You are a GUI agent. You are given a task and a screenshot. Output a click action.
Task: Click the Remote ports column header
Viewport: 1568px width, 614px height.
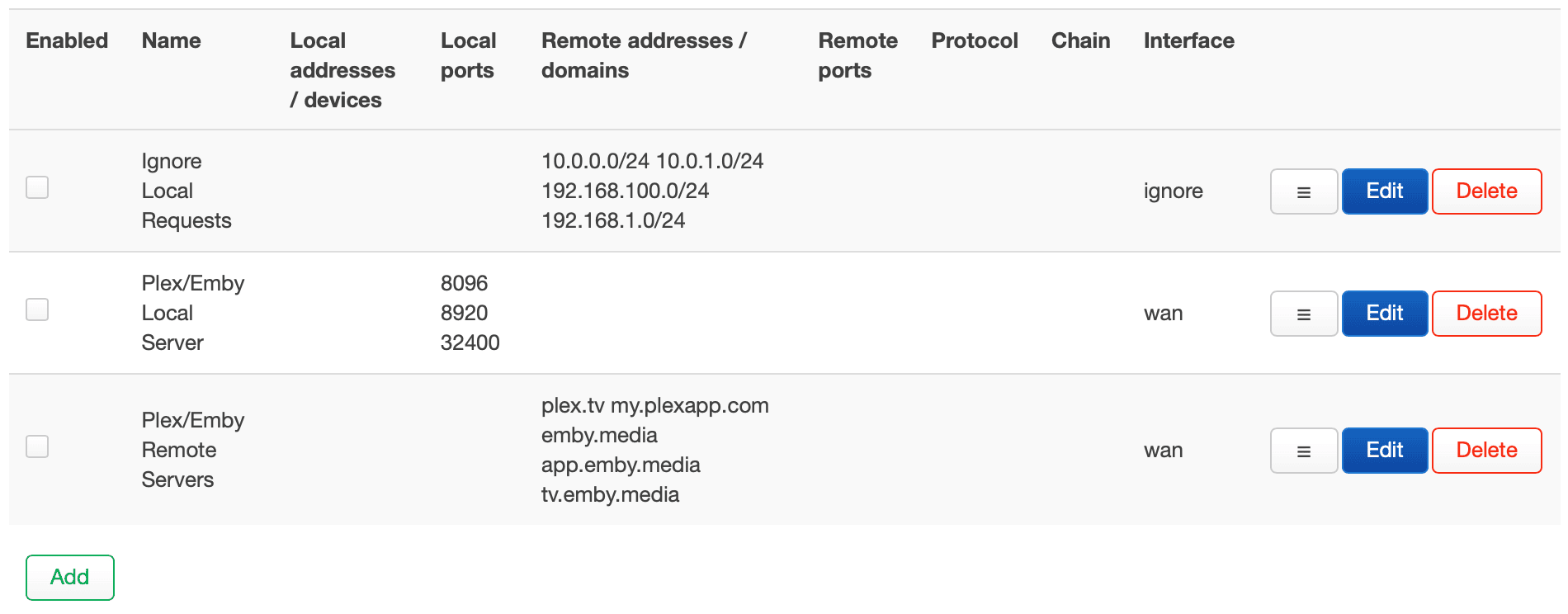tap(857, 55)
